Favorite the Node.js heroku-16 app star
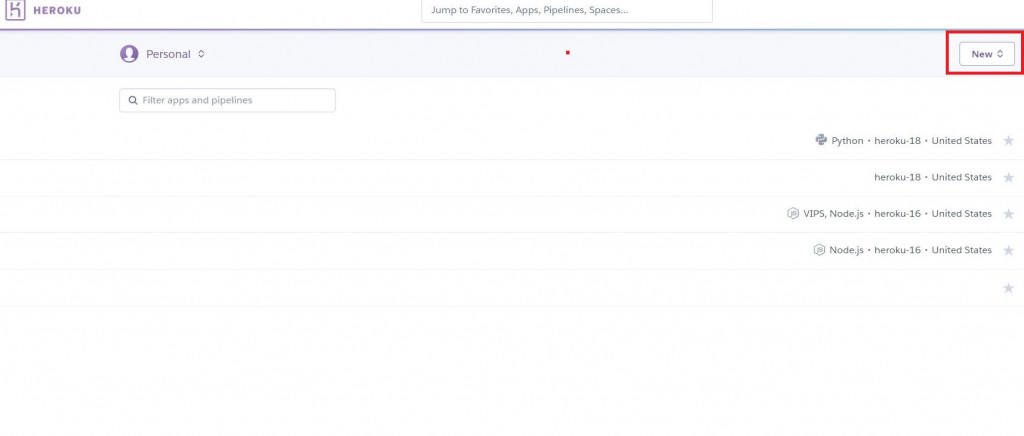This screenshot has width=1024, height=436. pos(1008,251)
